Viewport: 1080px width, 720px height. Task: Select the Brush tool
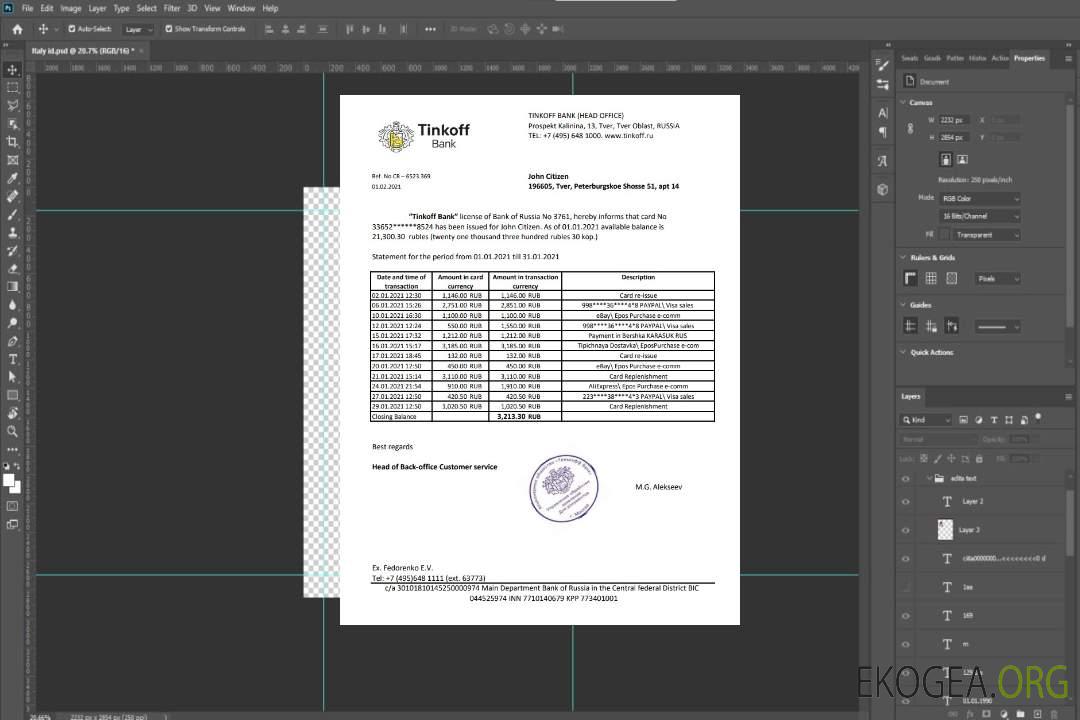tap(12, 215)
